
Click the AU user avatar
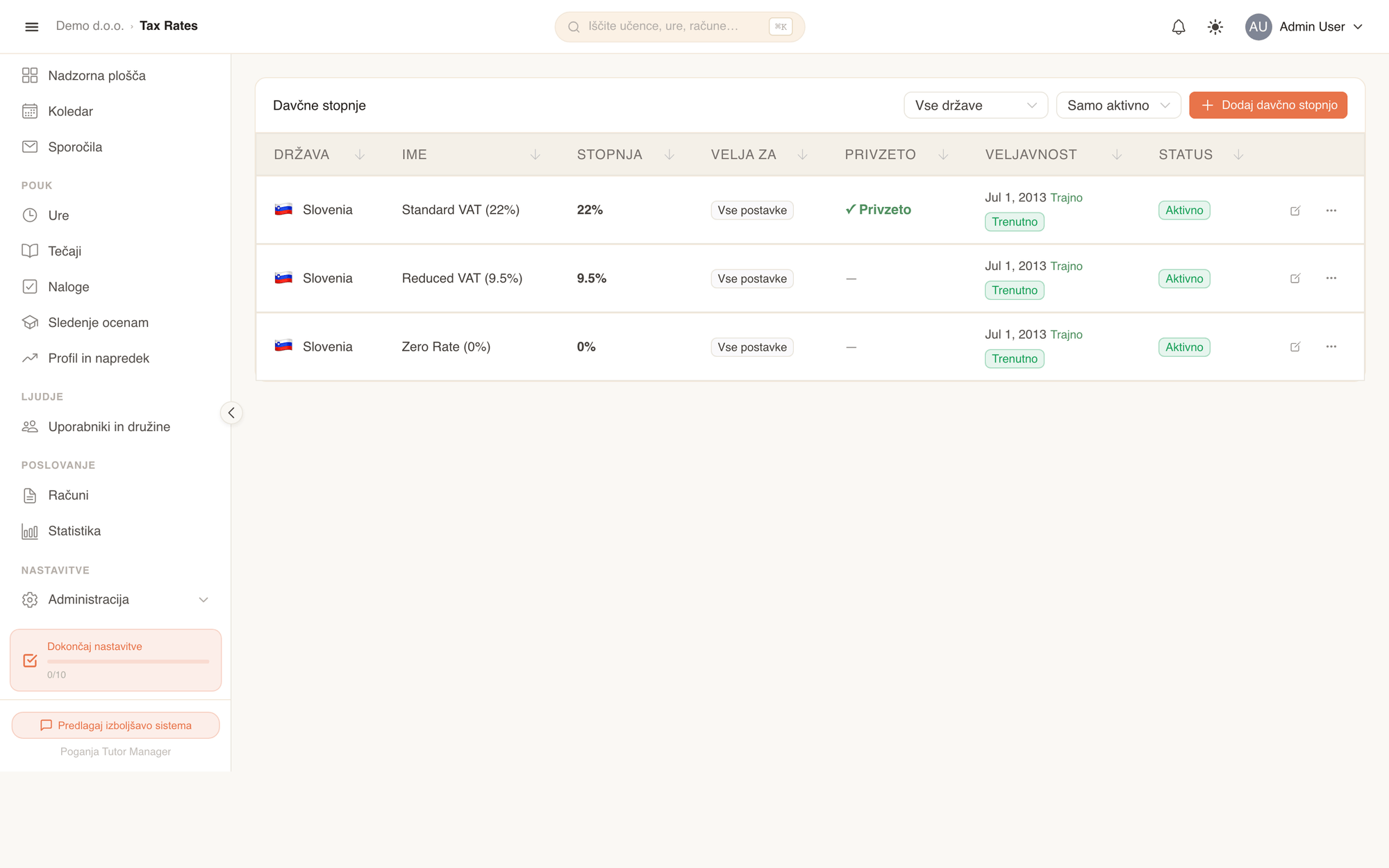1258,27
